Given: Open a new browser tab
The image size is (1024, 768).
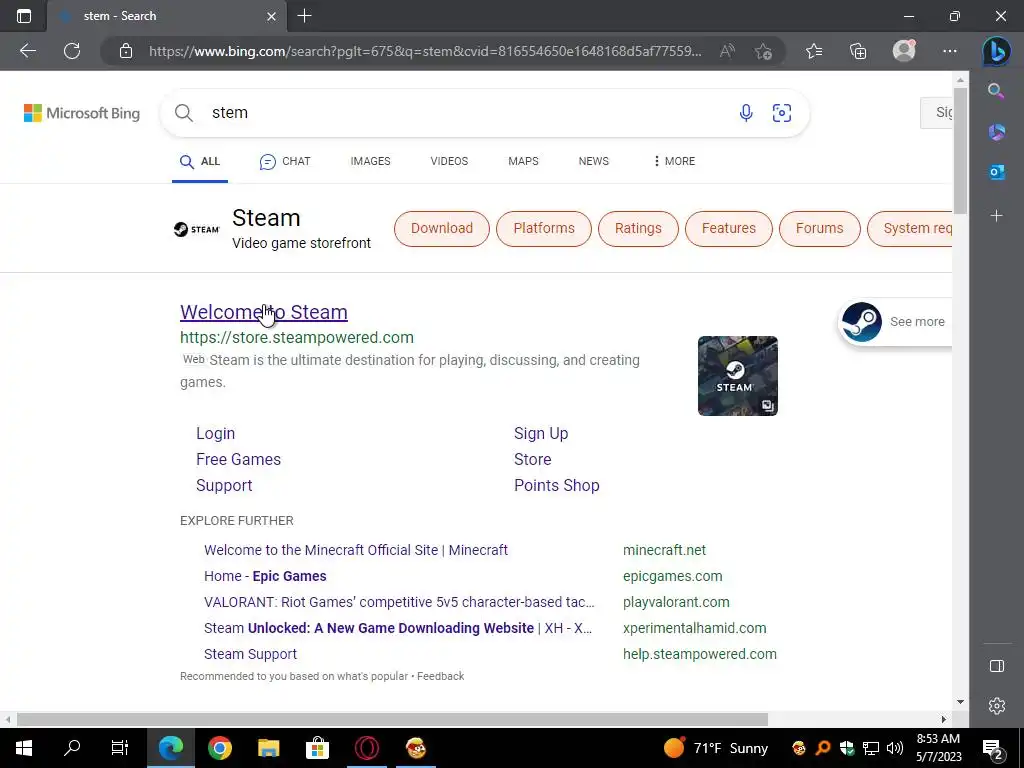Looking at the screenshot, I should [x=304, y=16].
